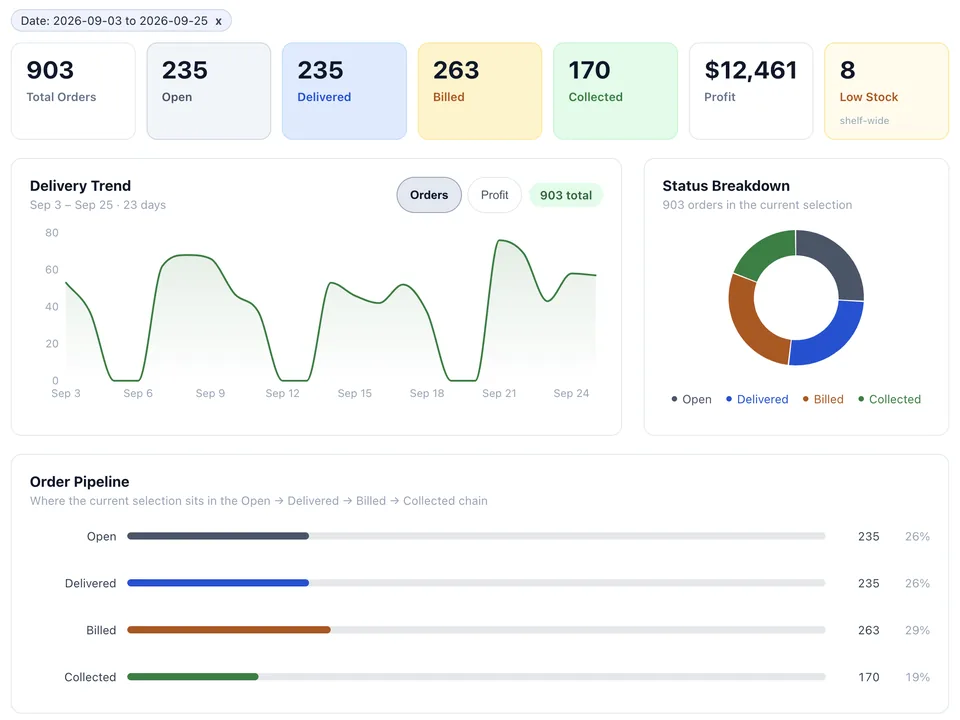Screen dimensions: 960x720
Task: Toggle Delivered in the donut legend
Action: click(x=757, y=399)
